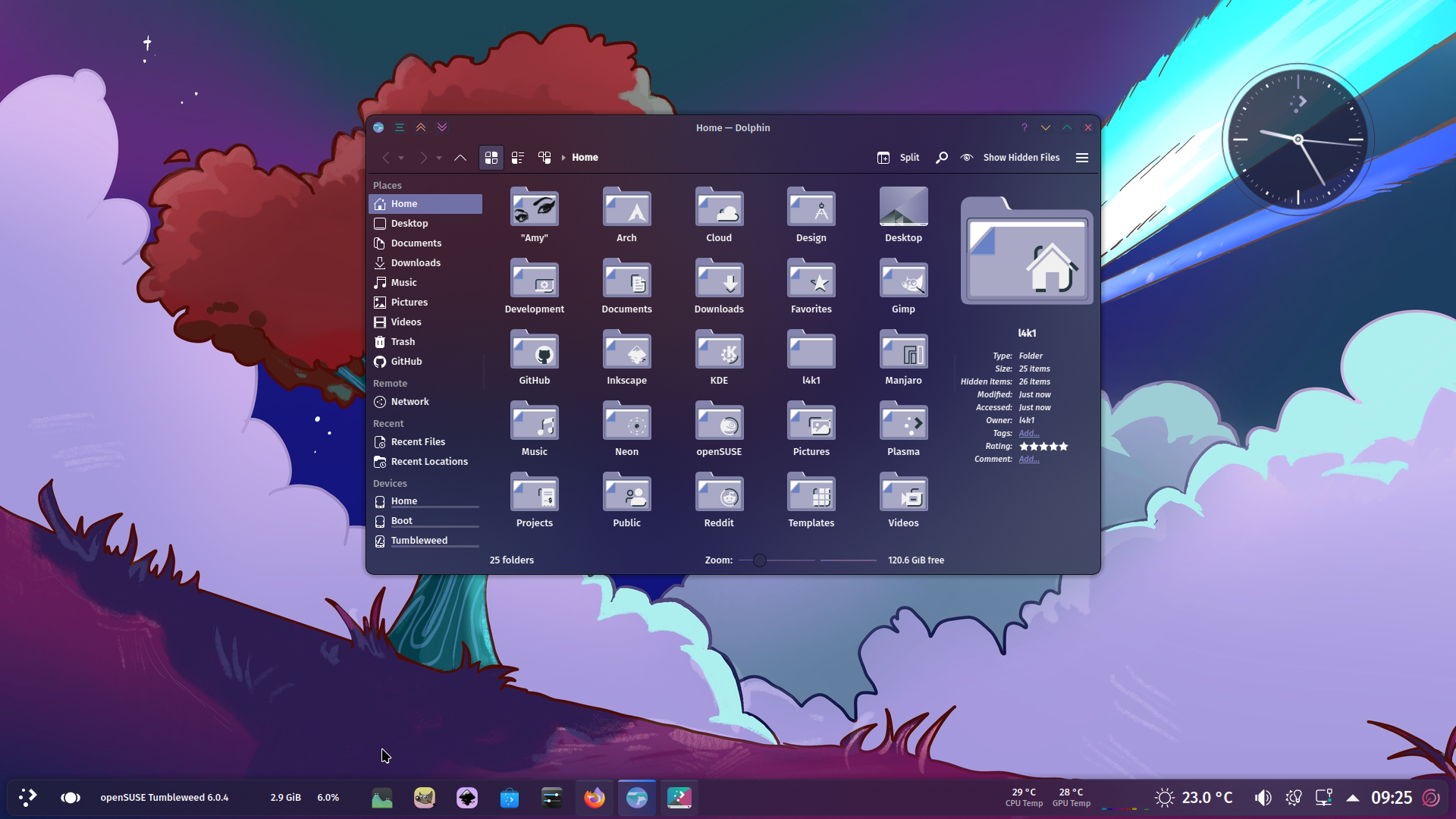Toggle keep-above button in title bar
The image size is (1456, 819).
(x=421, y=127)
